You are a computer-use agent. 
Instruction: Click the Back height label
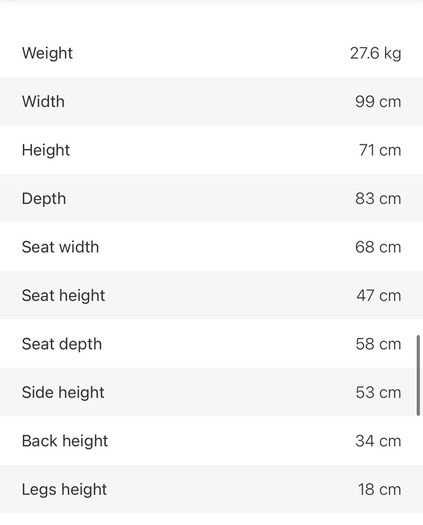tap(65, 441)
